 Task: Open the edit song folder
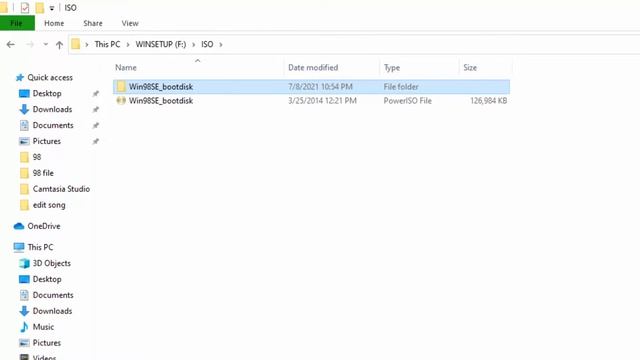pyautogui.click(x=49, y=205)
